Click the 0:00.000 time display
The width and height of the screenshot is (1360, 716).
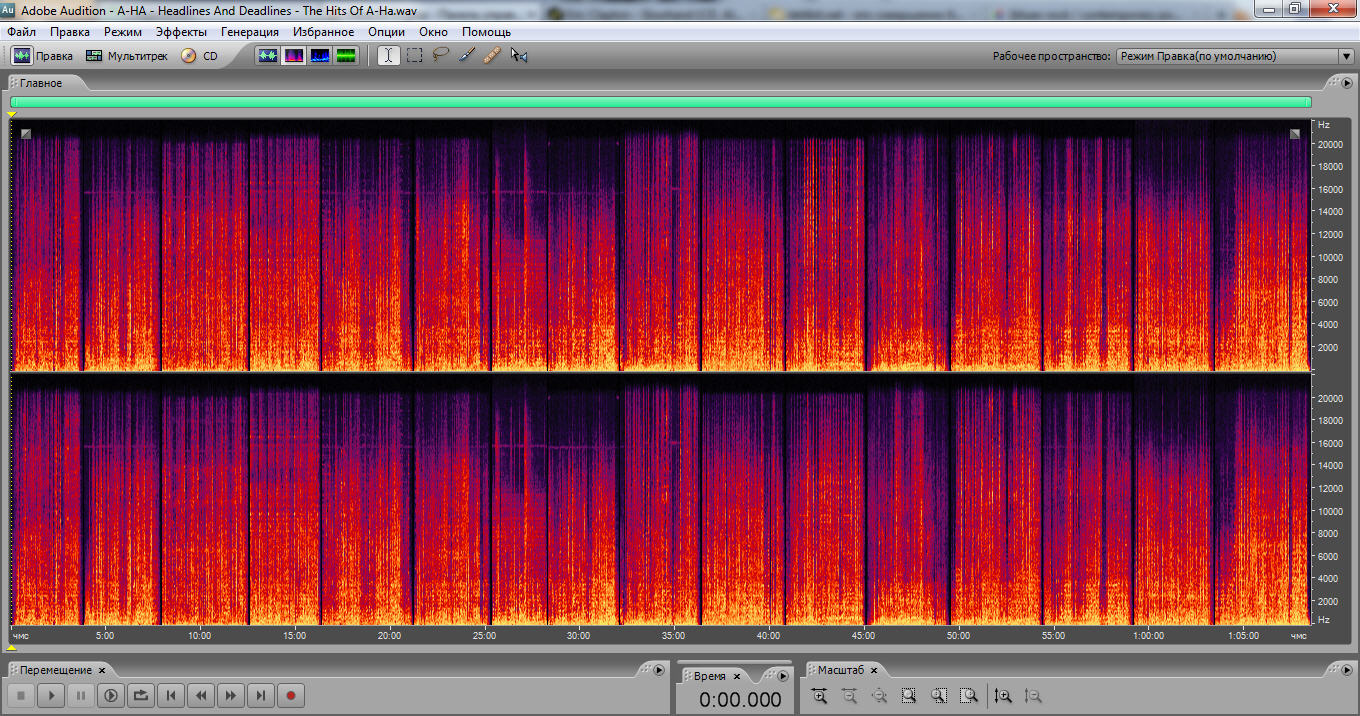point(740,700)
